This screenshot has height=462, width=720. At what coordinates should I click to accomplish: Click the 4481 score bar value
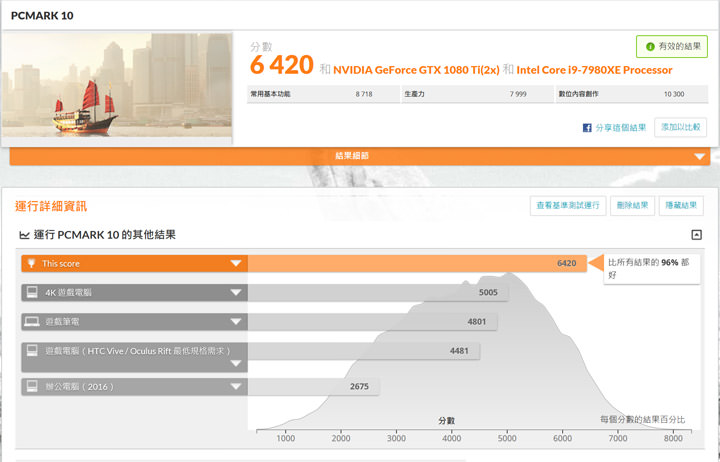[x=459, y=350]
